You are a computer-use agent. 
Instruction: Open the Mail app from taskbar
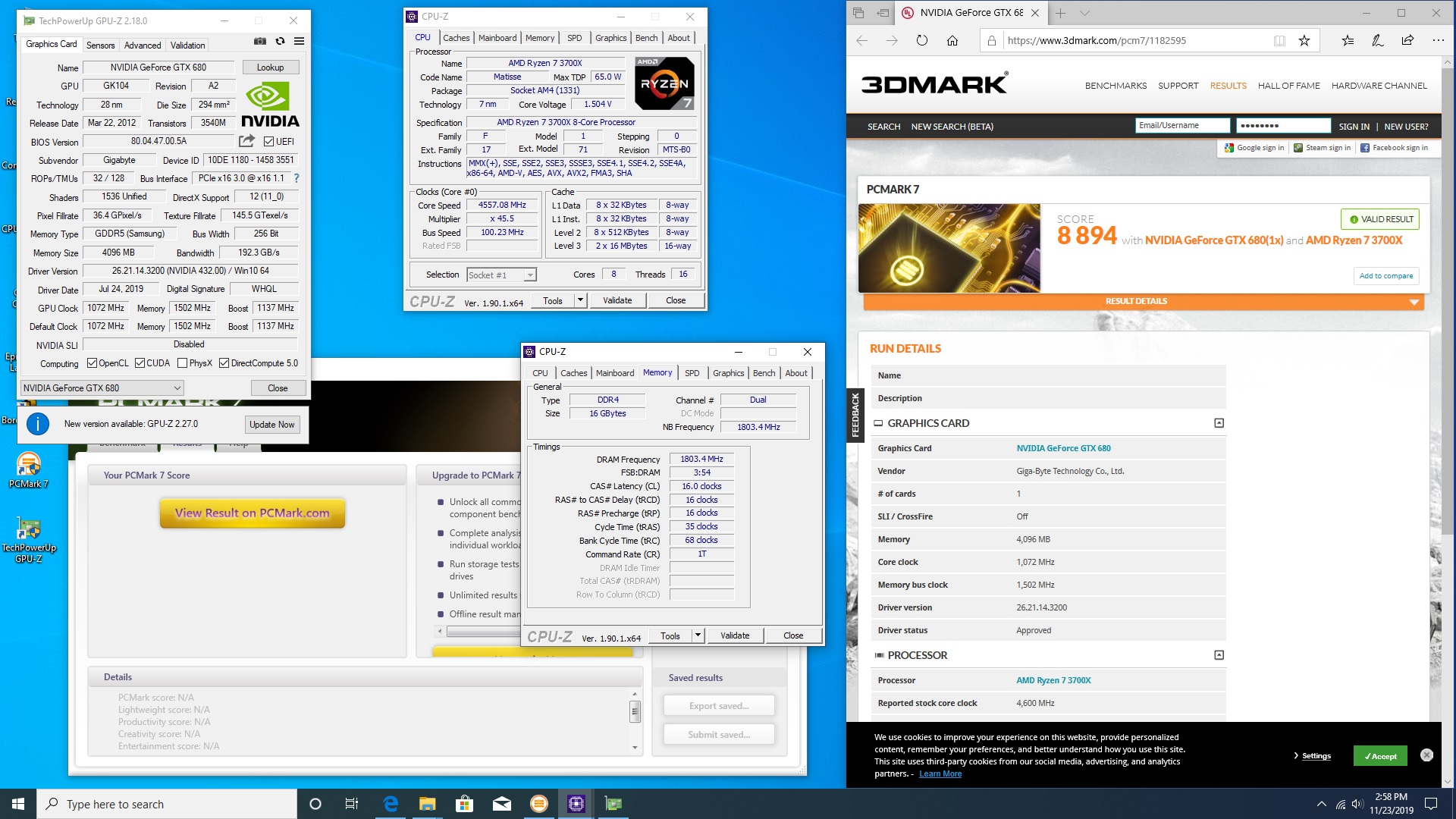click(x=502, y=804)
